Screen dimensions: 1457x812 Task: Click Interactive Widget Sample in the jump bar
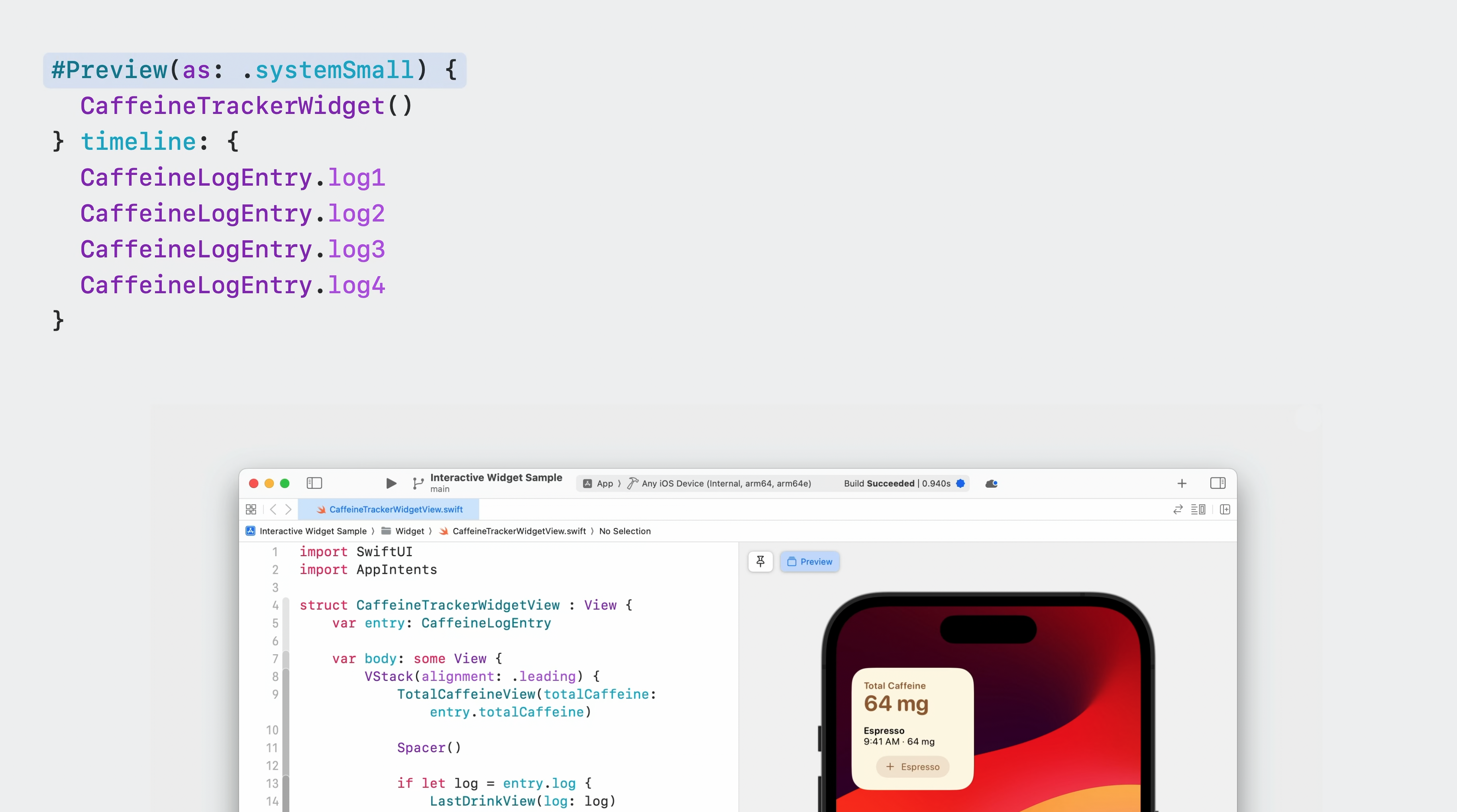pos(306,531)
